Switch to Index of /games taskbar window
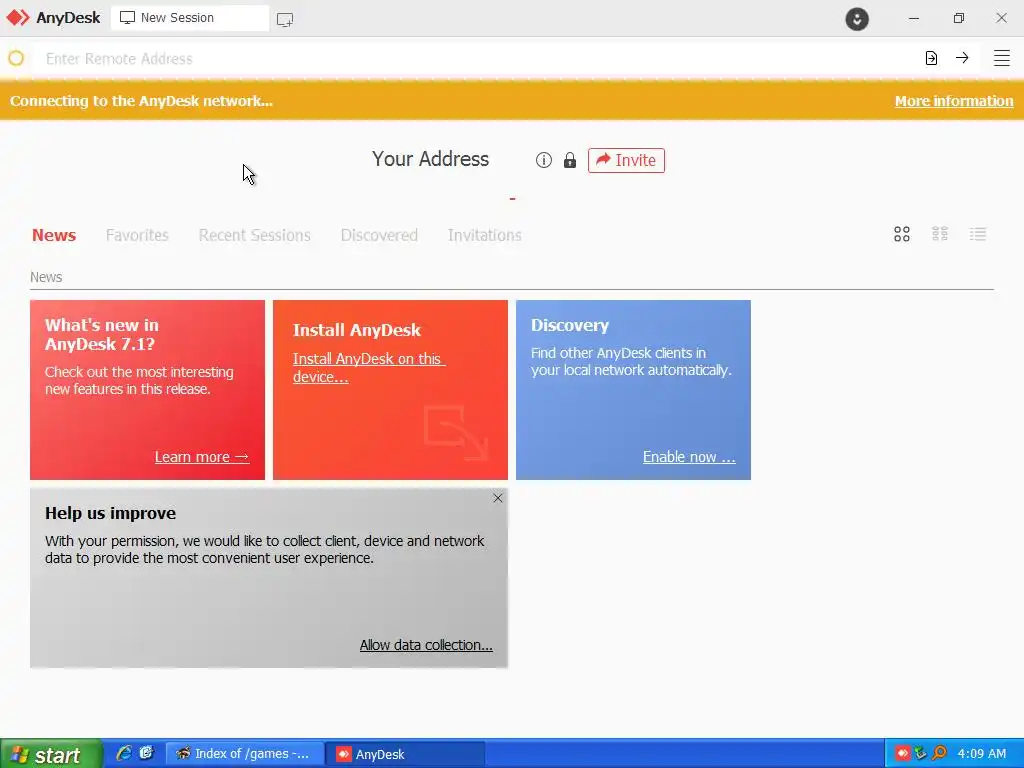1024x768 pixels. (x=245, y=754)
